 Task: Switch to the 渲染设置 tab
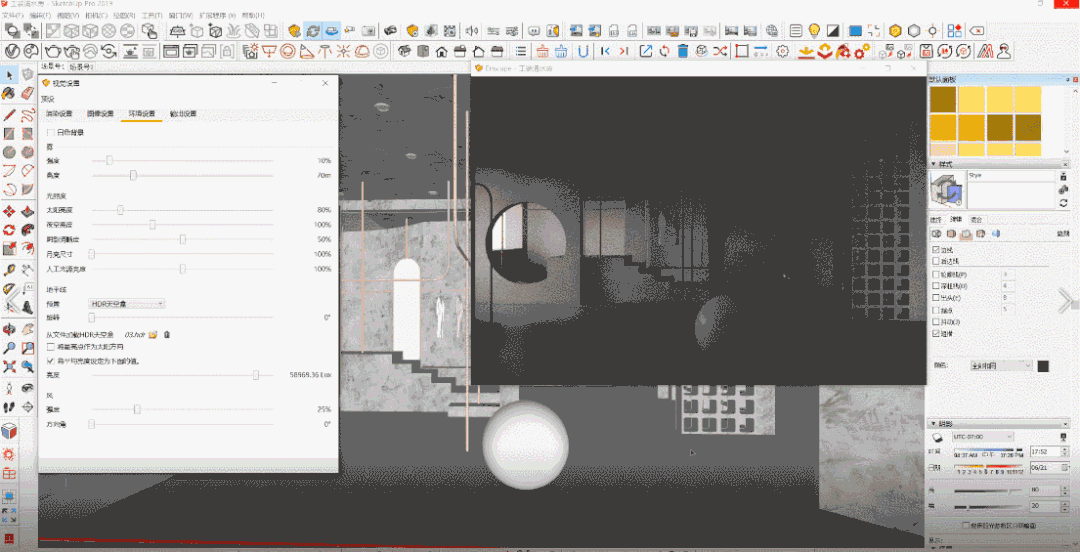[59, 114]
